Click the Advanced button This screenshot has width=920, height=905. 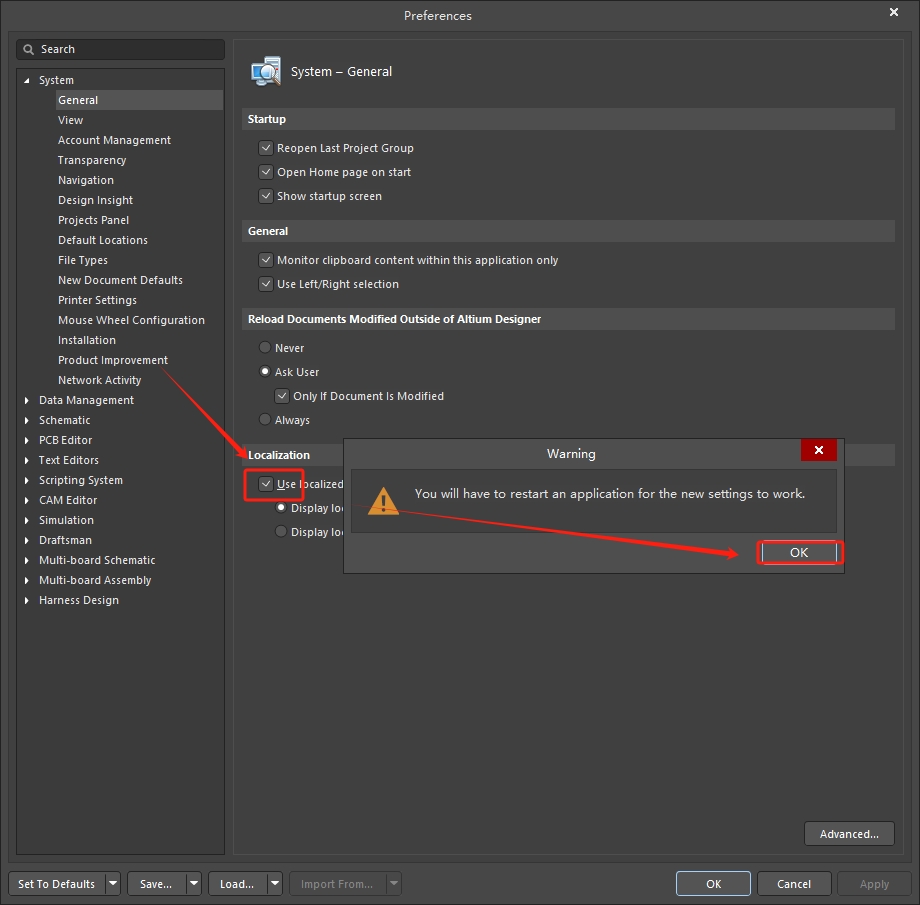pyautogui.click(x=848, y=834)
